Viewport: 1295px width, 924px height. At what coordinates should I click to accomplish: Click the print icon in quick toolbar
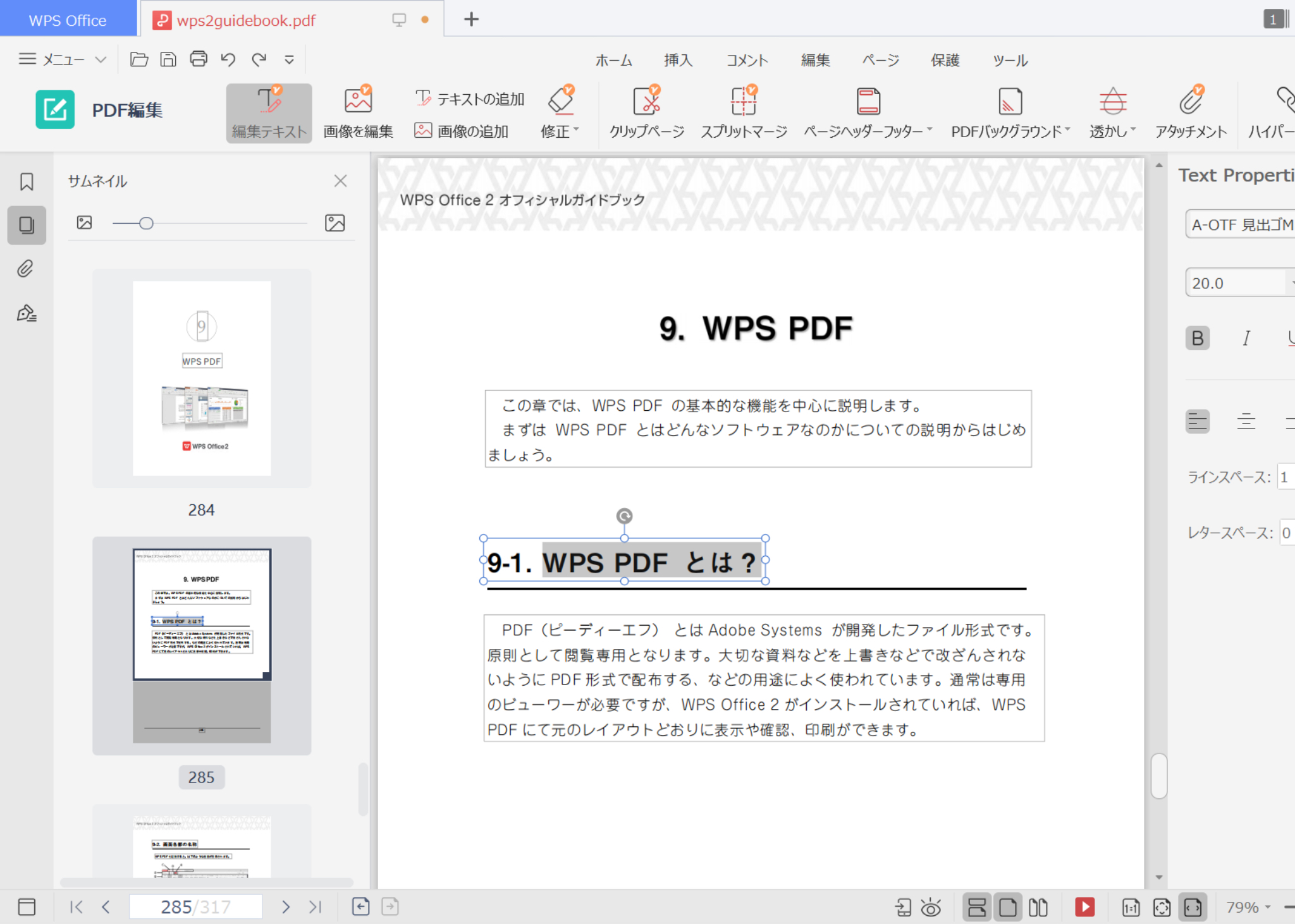coord(199,59)
